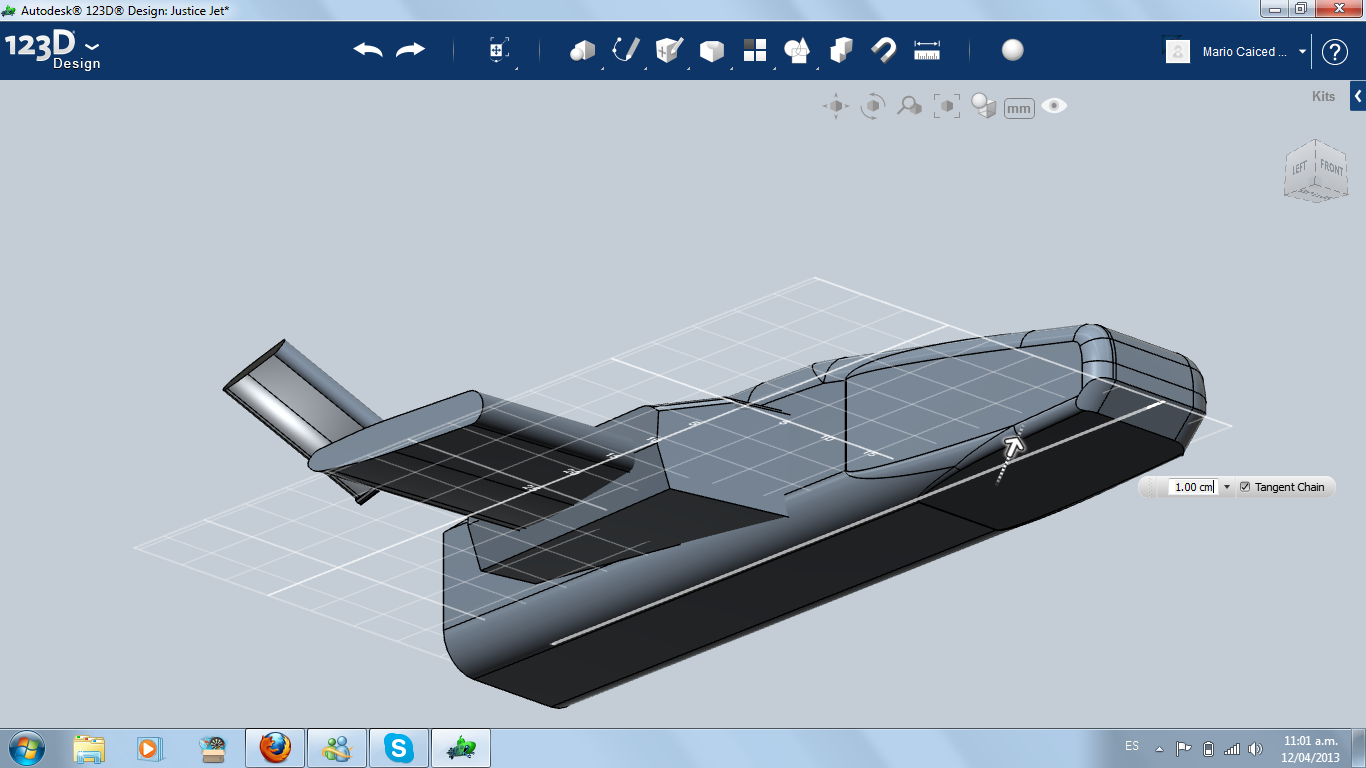Screen dimensions: 1366x768
Task: Click the volume speaker tray icon
Action: (1256, 749)
